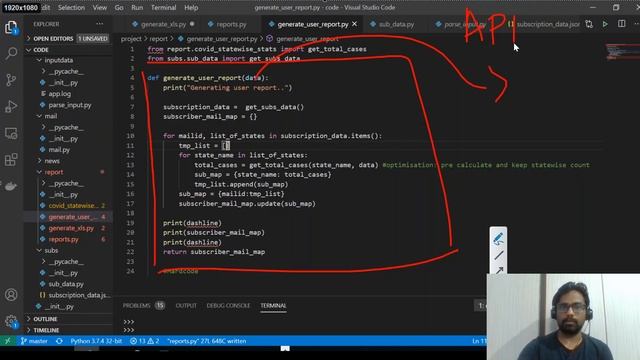
Task: Open the Help menu
Action: pyautogui.click(x=191, y=8)
